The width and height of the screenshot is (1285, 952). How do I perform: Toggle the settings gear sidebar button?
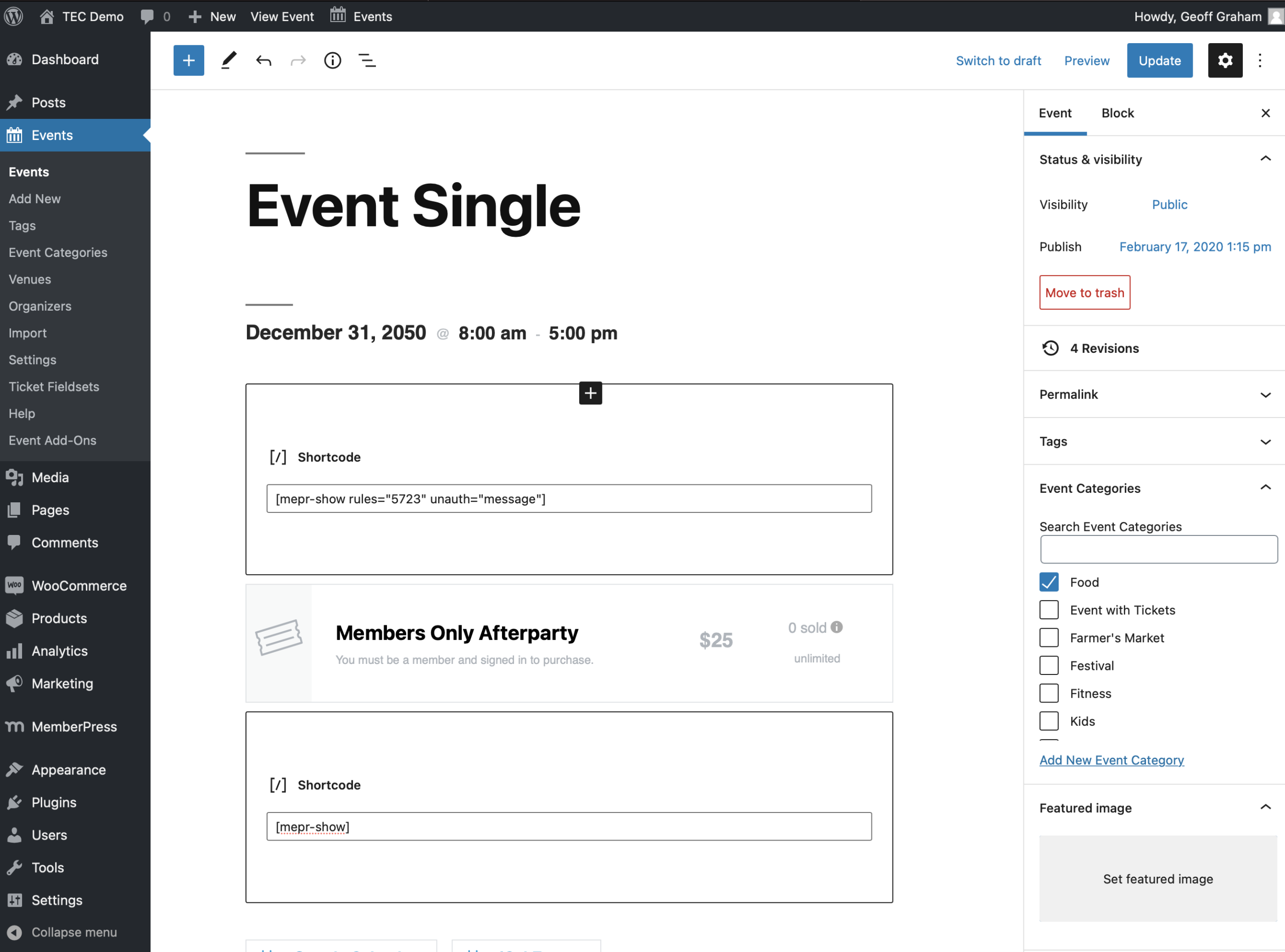pyautogui.click(x=1225, y=61)
